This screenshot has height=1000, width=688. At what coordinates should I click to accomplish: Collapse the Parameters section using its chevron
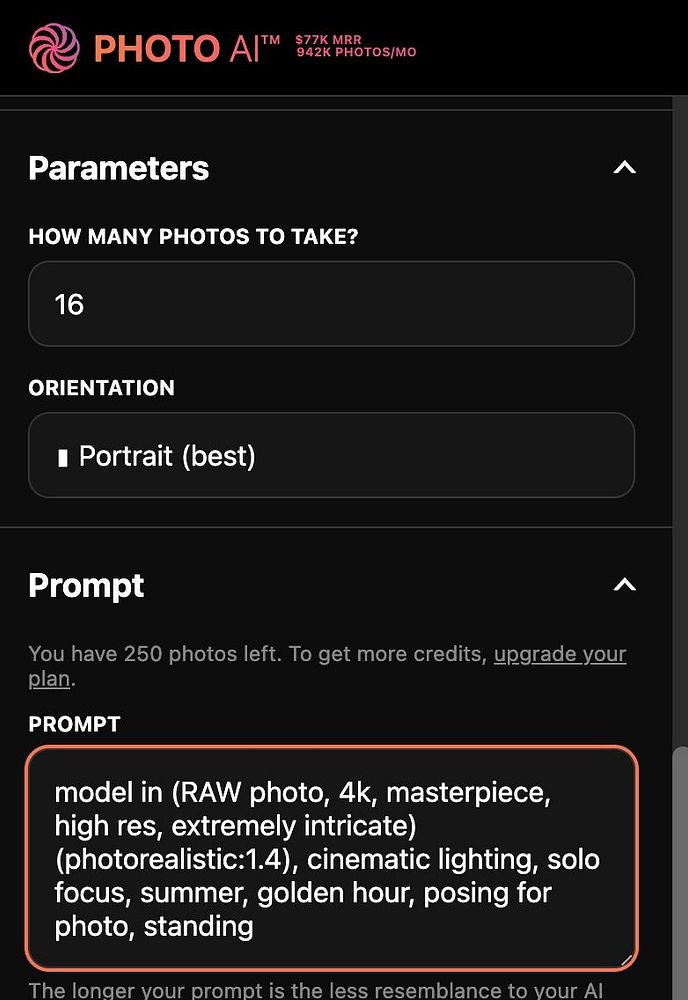pyautogui.click(x=624, y=168)
